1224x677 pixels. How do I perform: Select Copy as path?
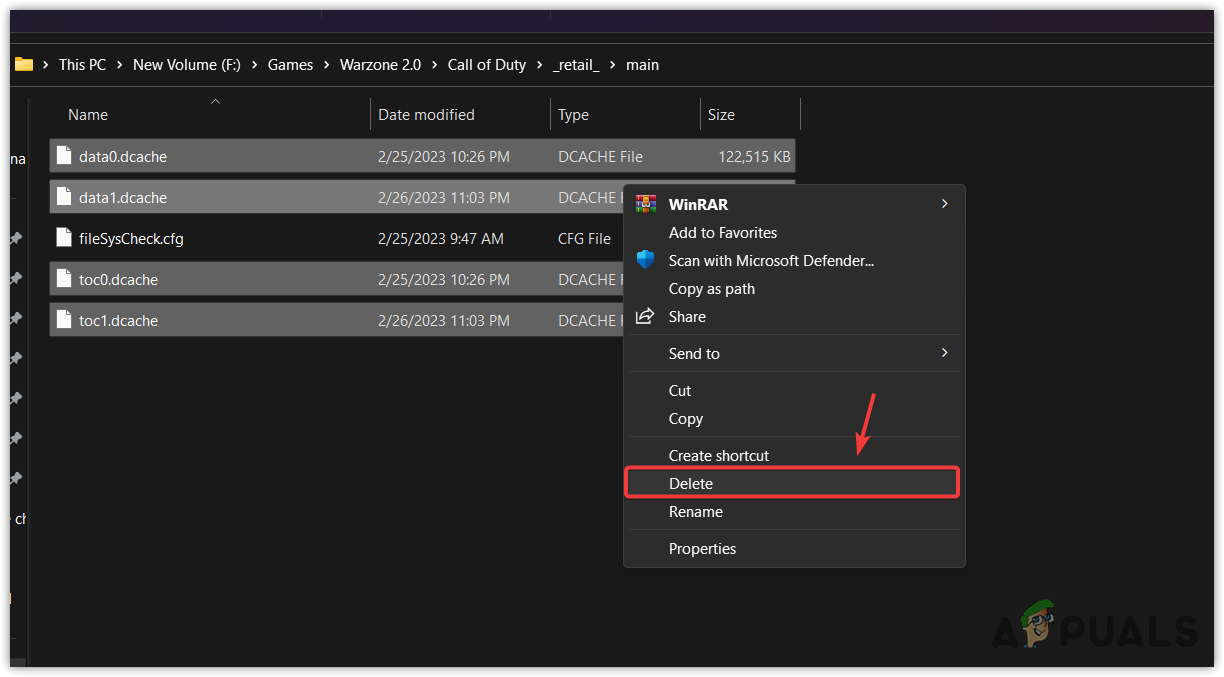click(x=710, y=288)
